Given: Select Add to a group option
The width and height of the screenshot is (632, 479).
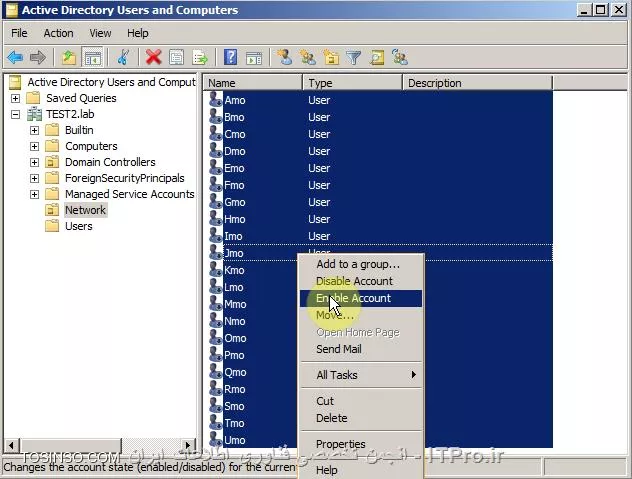Looking at the screenshot, I should point(361,264).
